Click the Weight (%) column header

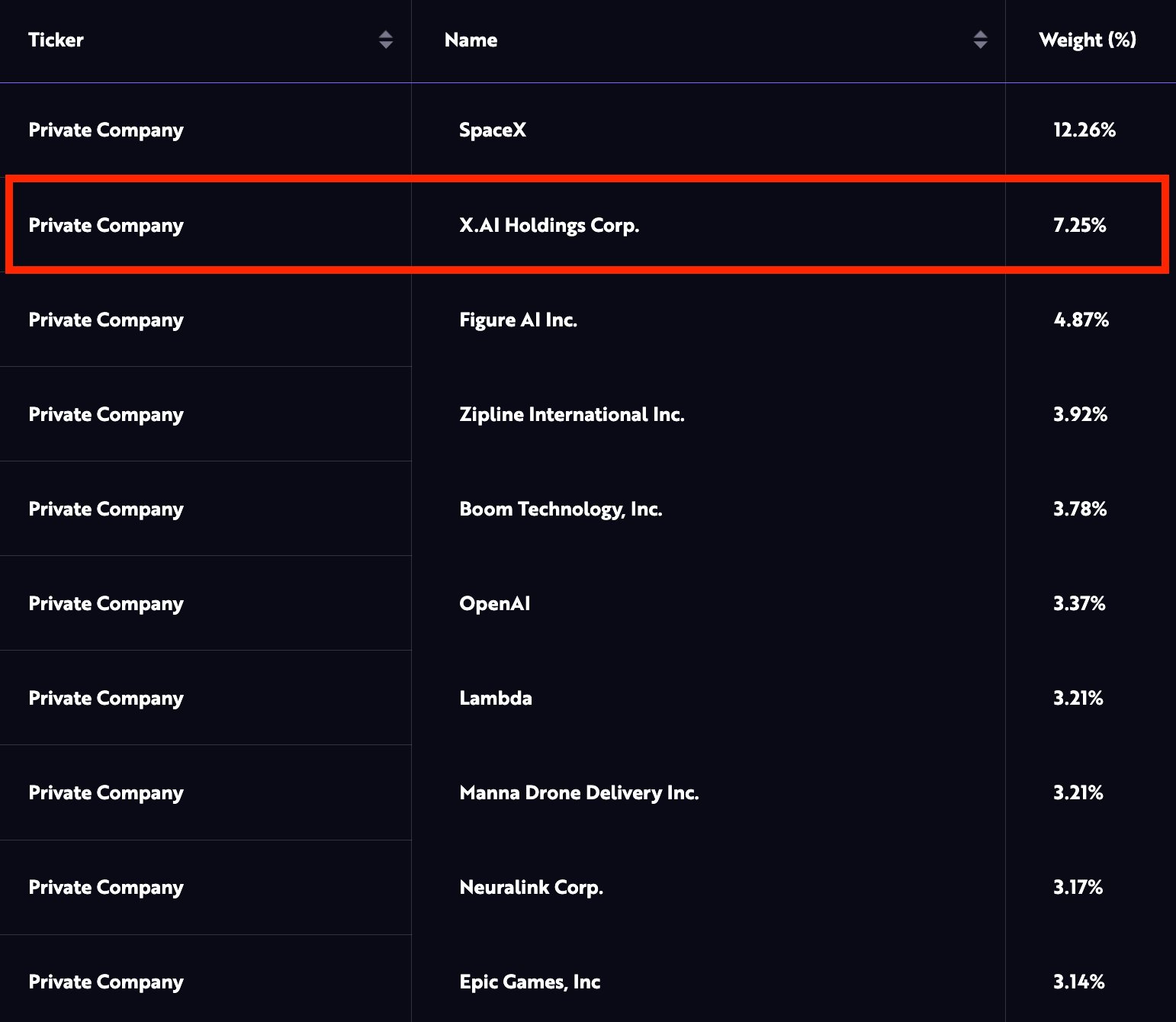click(x=1087, y=40)
